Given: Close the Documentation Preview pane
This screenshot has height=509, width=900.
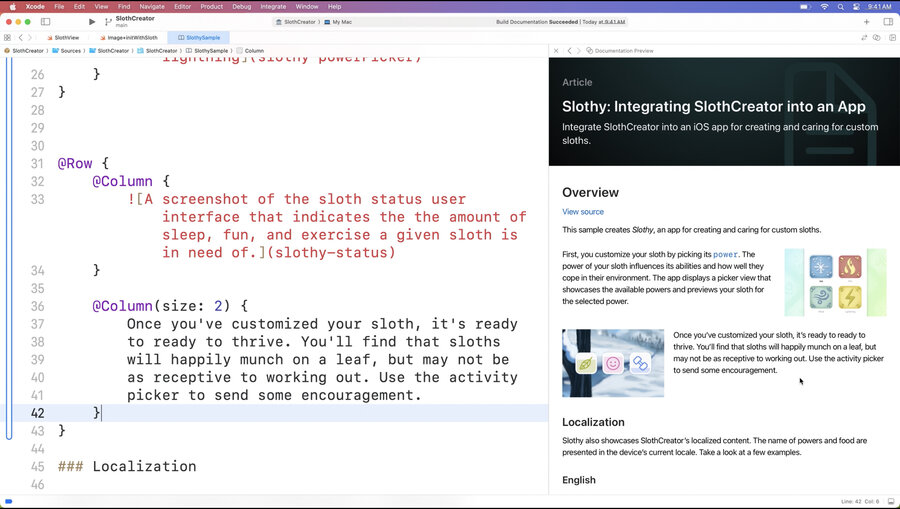Looking at the screenshot, I should tap(556, 50).
